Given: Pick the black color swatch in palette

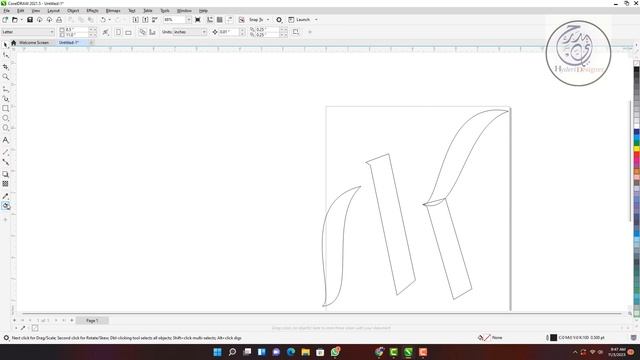Looking at the screenshot, I should [x=636, y=70].
